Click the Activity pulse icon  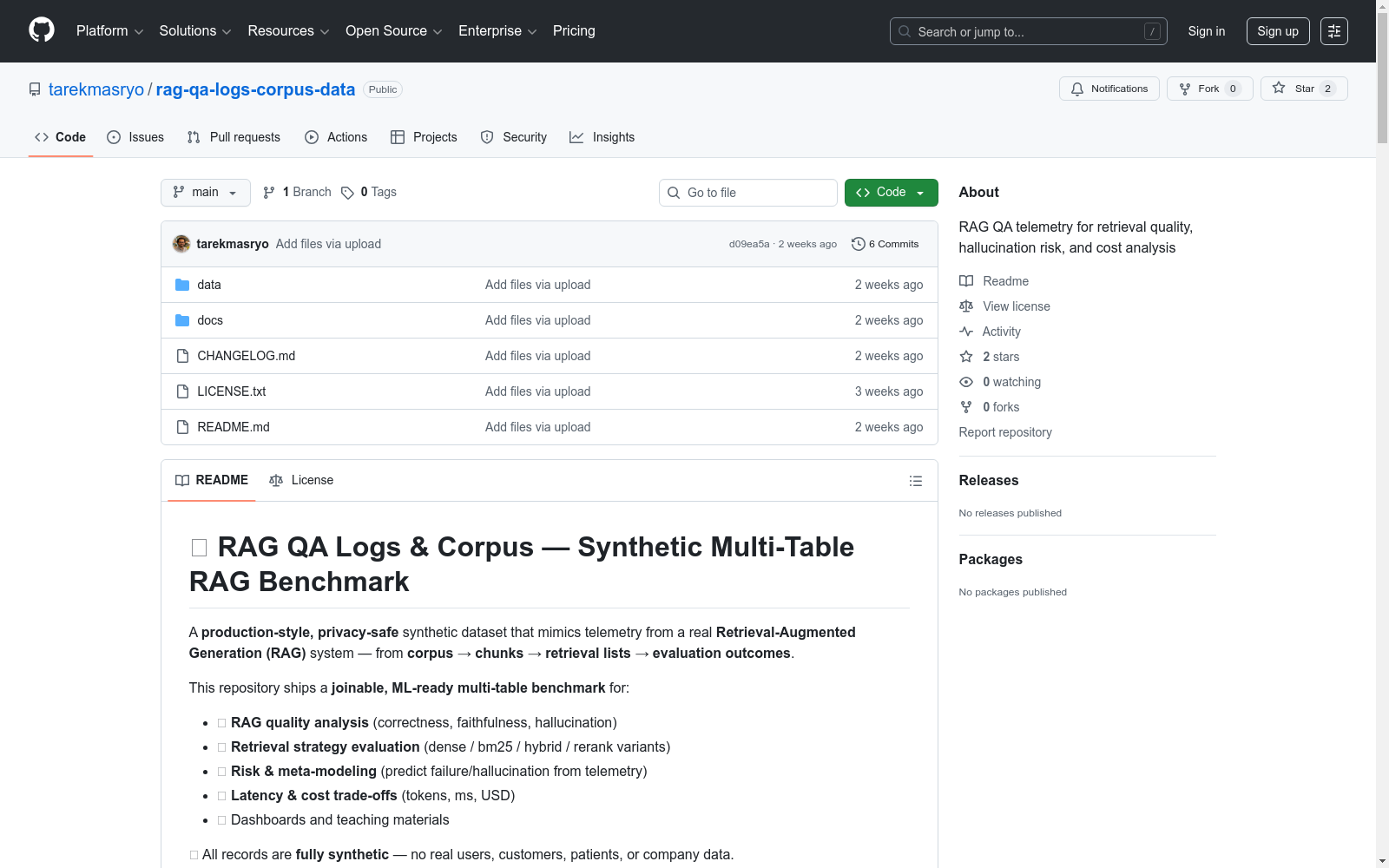(x=966, y=332)
